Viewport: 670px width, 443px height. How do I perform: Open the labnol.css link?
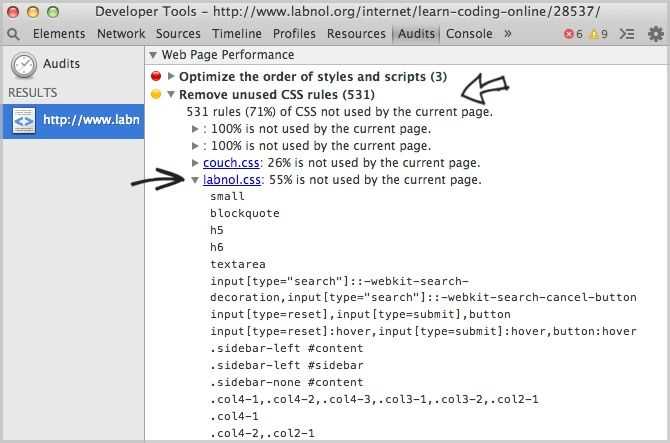[232, 180]
